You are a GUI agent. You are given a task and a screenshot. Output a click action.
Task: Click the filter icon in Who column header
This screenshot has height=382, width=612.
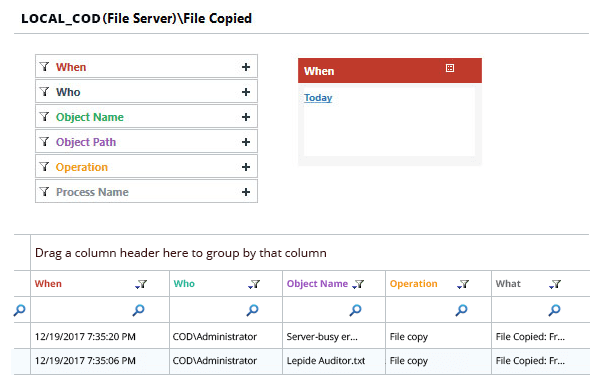(x=254, y=284)
